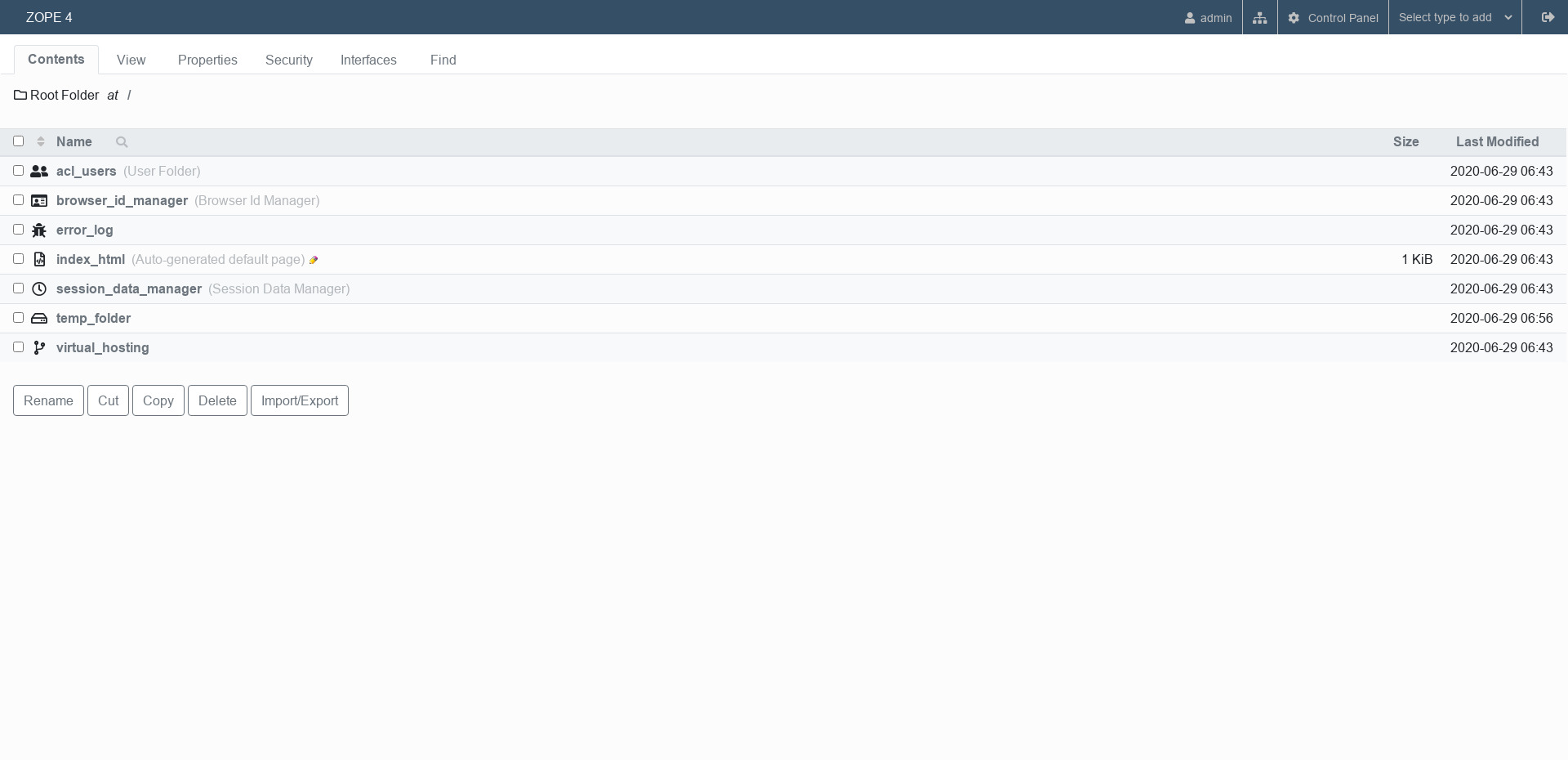
Task: Click the logout icon in top bar
Action: (x=1547, y=18)
